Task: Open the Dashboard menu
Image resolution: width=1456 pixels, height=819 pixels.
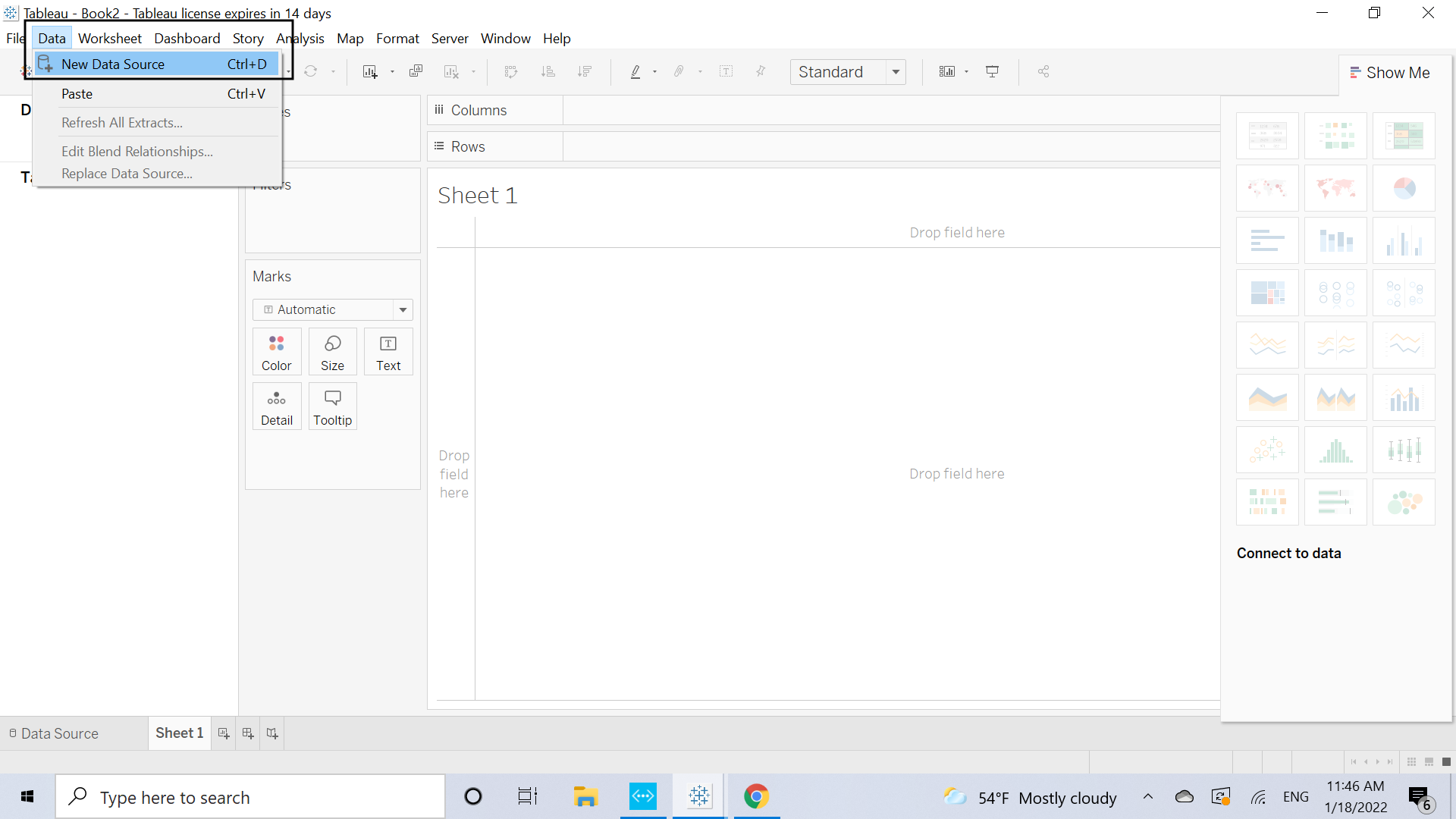Action: click(187, 39)
